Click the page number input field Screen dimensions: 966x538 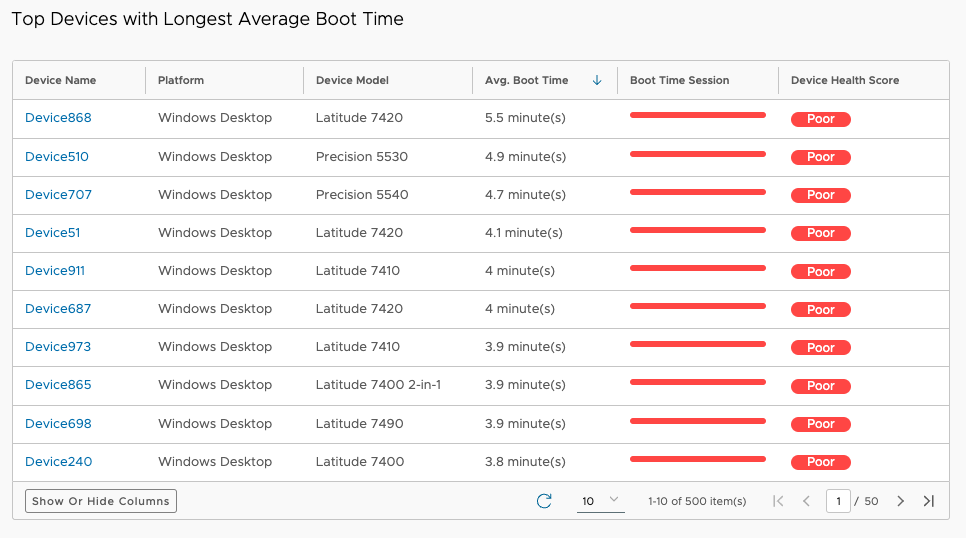click(x=838, y=501)
